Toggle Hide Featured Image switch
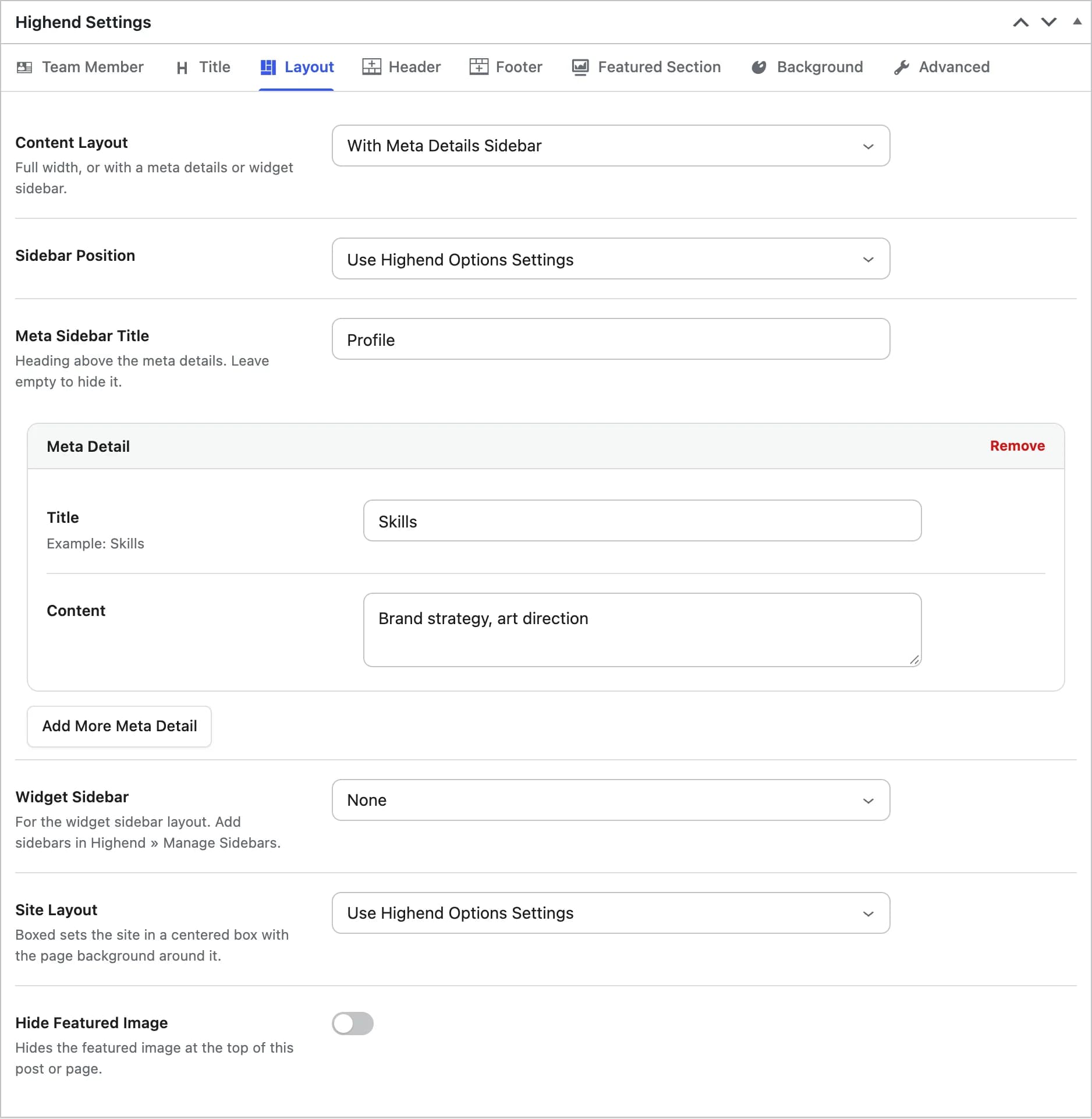The width and height of the screenshot is (1092, 1119). (353, 1024)
